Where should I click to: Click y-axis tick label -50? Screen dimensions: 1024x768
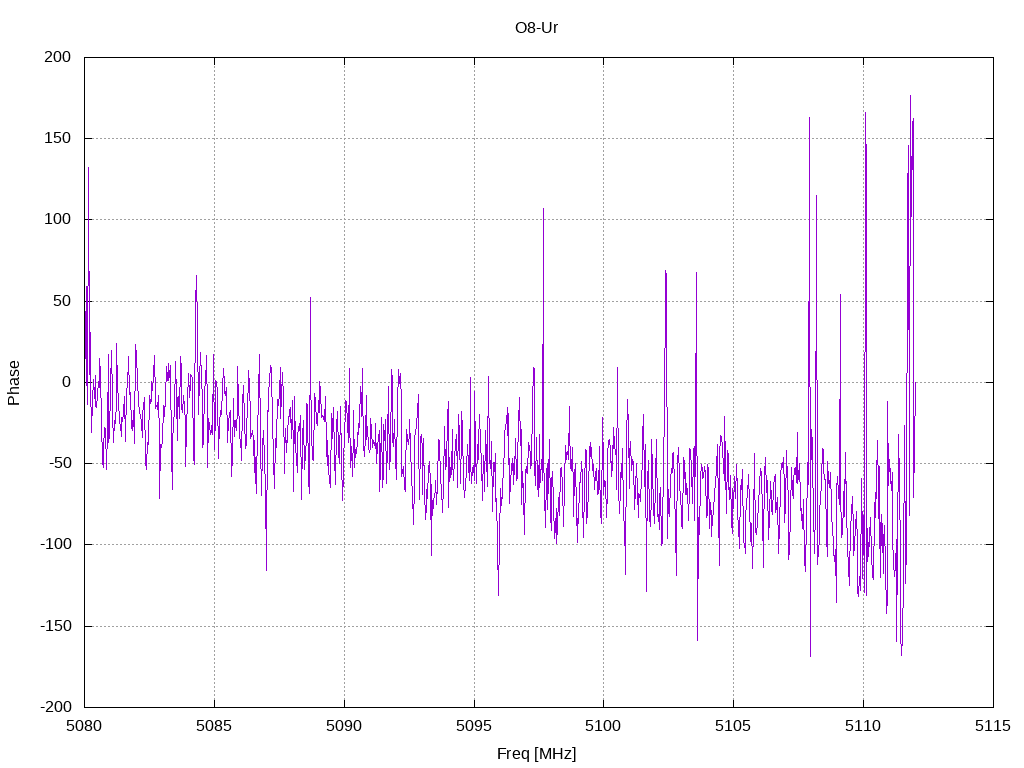point(59,463)
